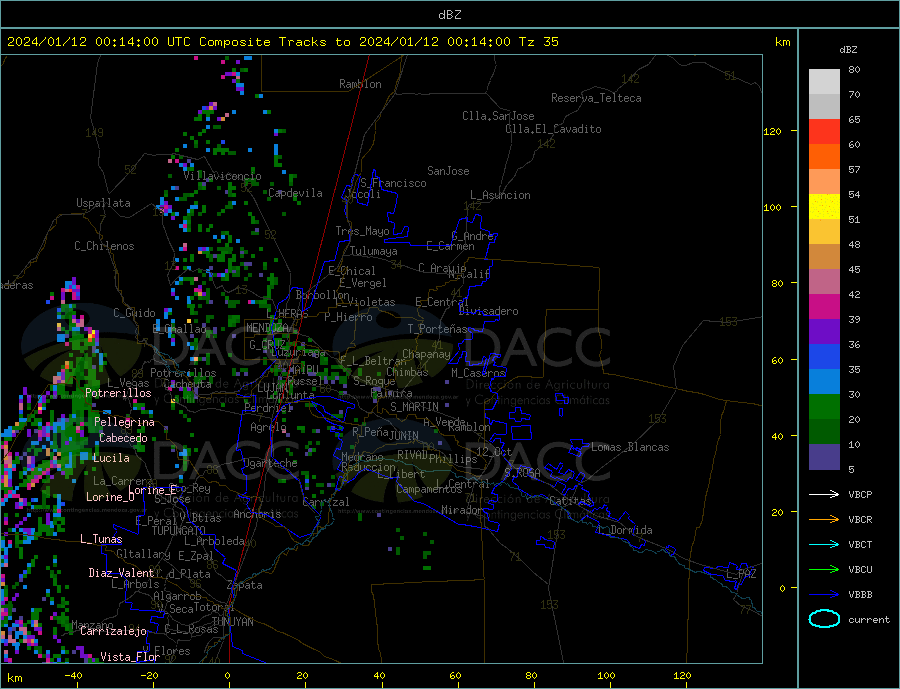Click the 5 value on the dBZ scale
Viewport: 900px width, 689px height.
[x=851, y=469]
